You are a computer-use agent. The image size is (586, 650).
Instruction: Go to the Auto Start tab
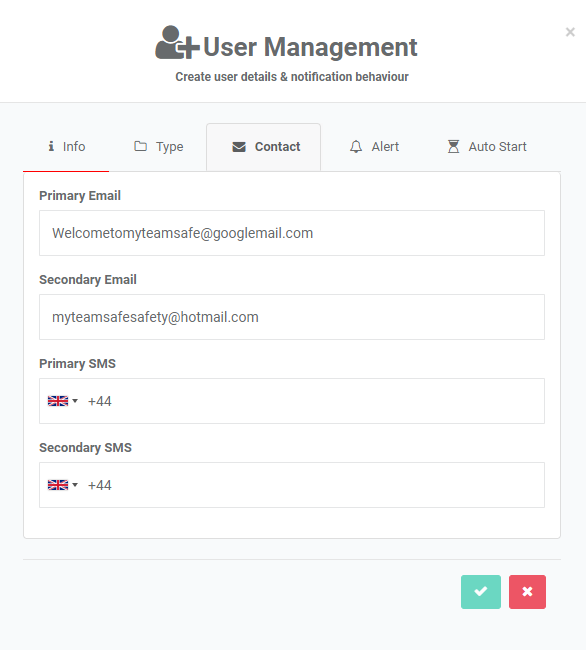487,147
